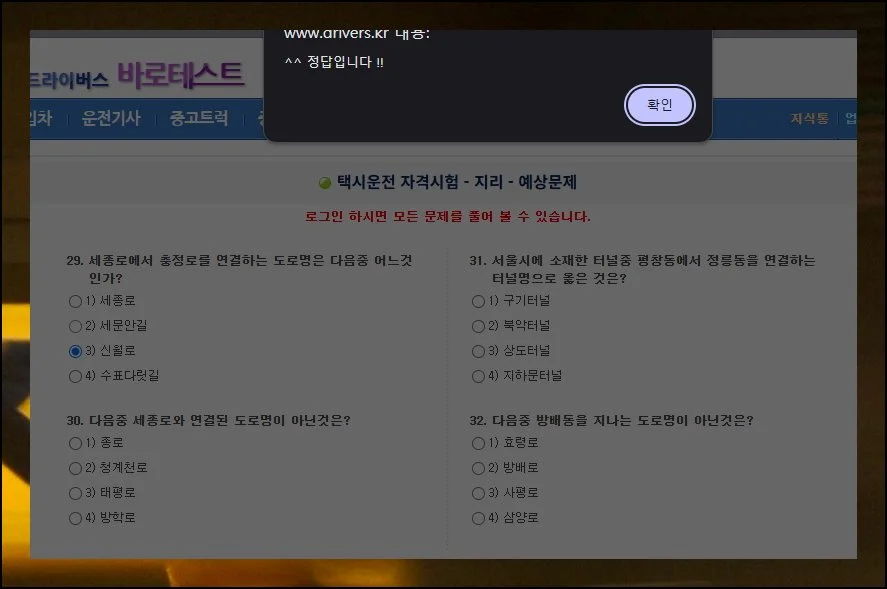Open the 지식통 menu link

[809, 119]
